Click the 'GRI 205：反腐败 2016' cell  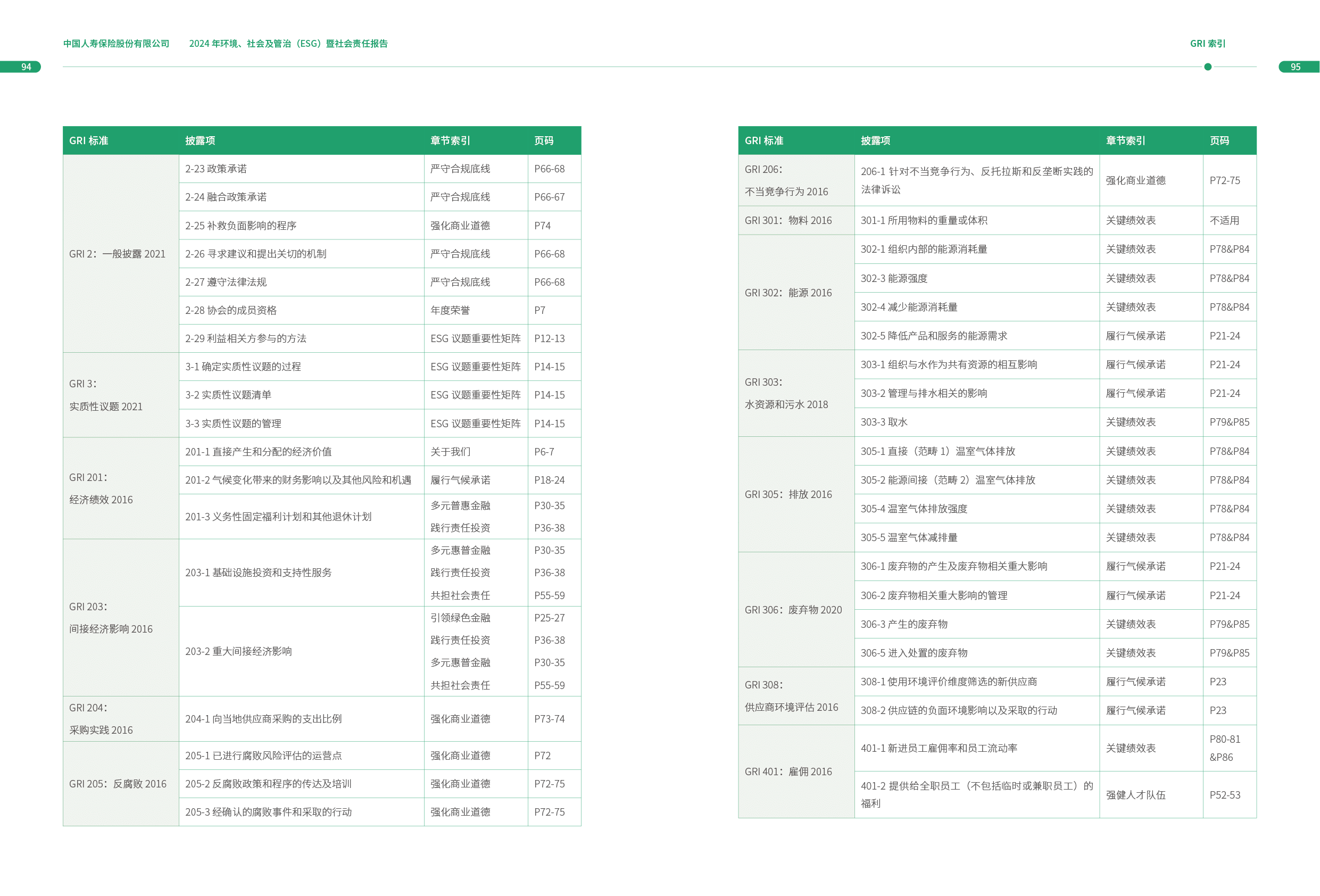click(118, 784)
